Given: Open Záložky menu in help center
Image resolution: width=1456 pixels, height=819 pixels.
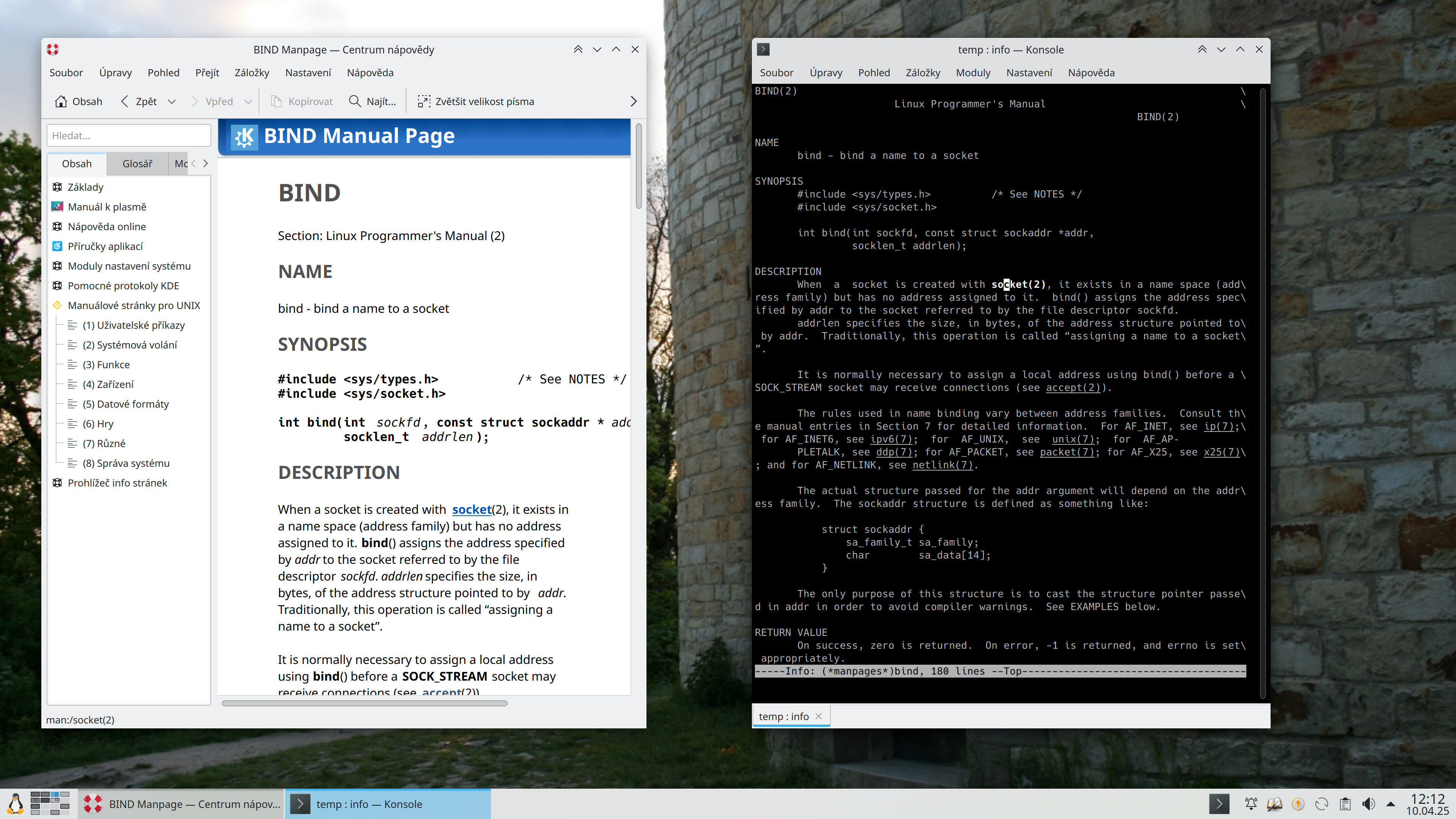Looking at the screenshot, I should [252, 73].
